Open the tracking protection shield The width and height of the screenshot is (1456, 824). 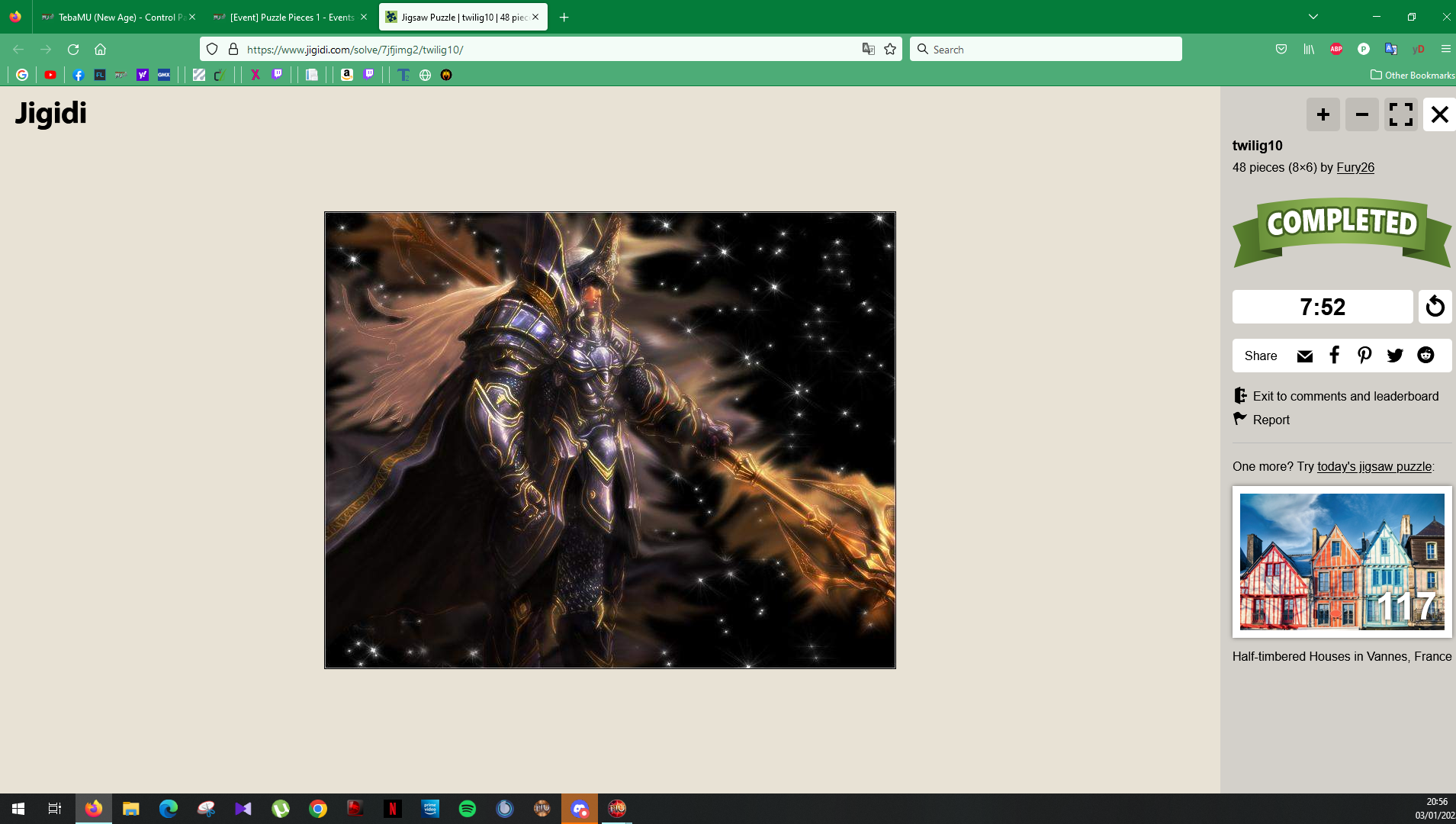tap(212, 49)
